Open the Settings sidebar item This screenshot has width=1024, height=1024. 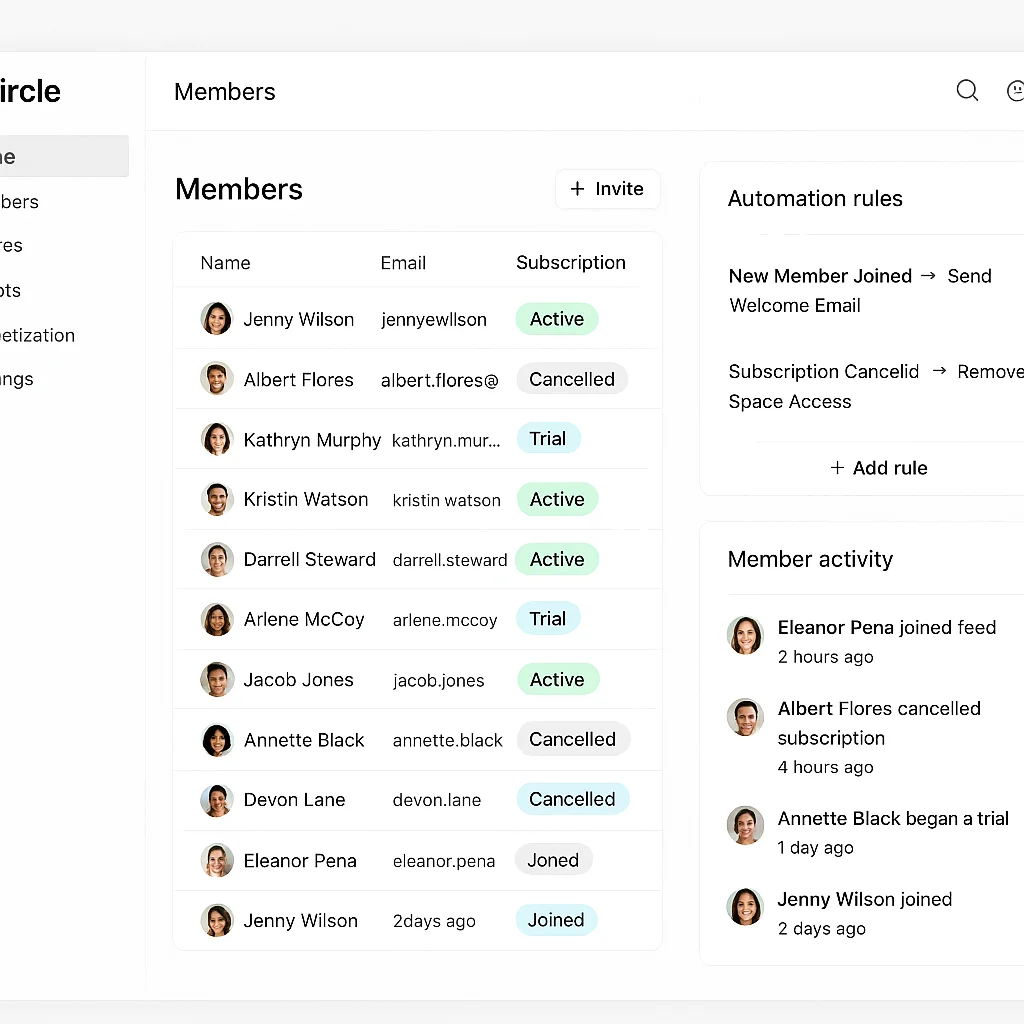click(x=16, y=379)
